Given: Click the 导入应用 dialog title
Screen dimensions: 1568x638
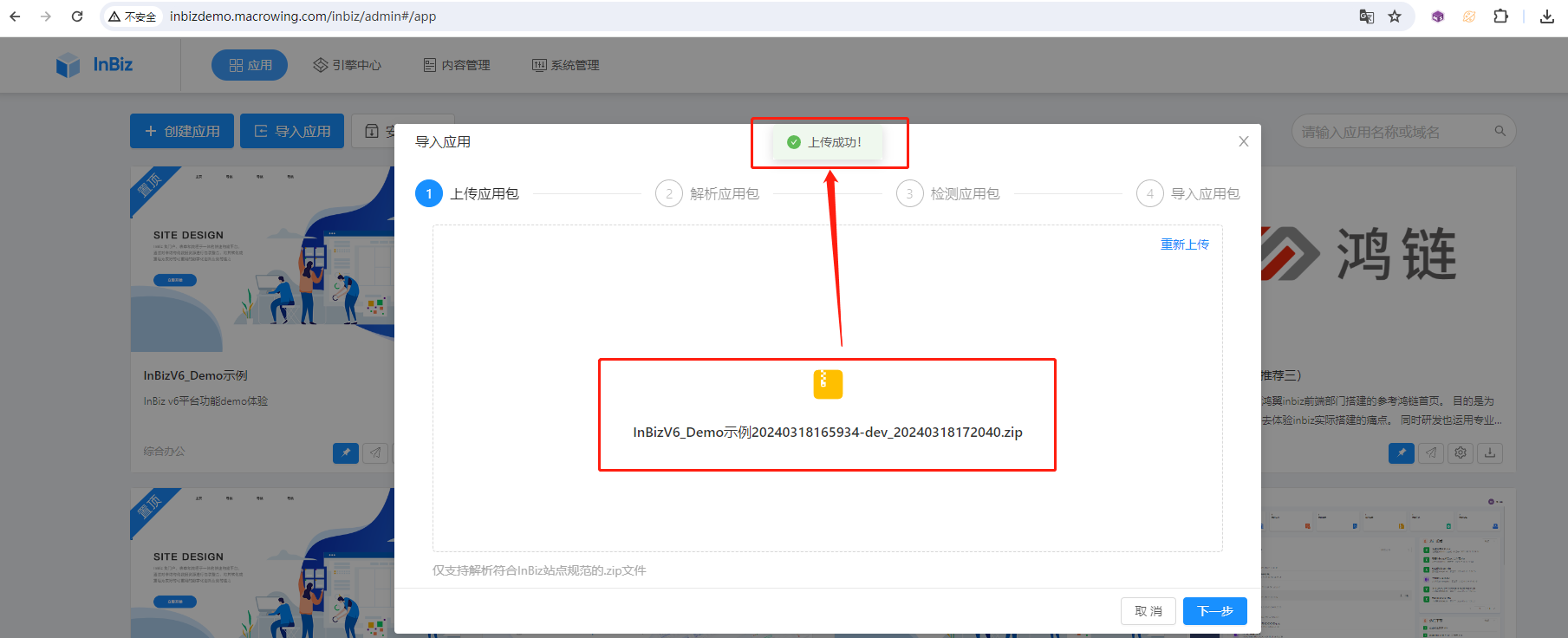Looking at the screenshot, I should coord(443,141).
